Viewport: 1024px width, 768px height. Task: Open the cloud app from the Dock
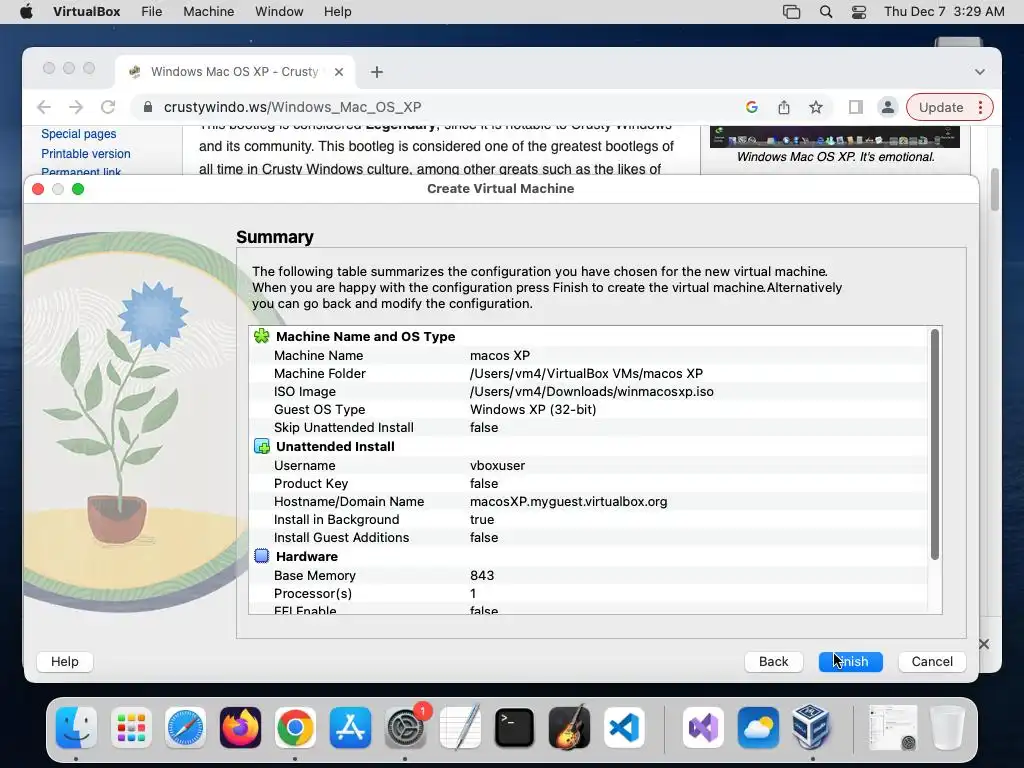coord(758,728)
